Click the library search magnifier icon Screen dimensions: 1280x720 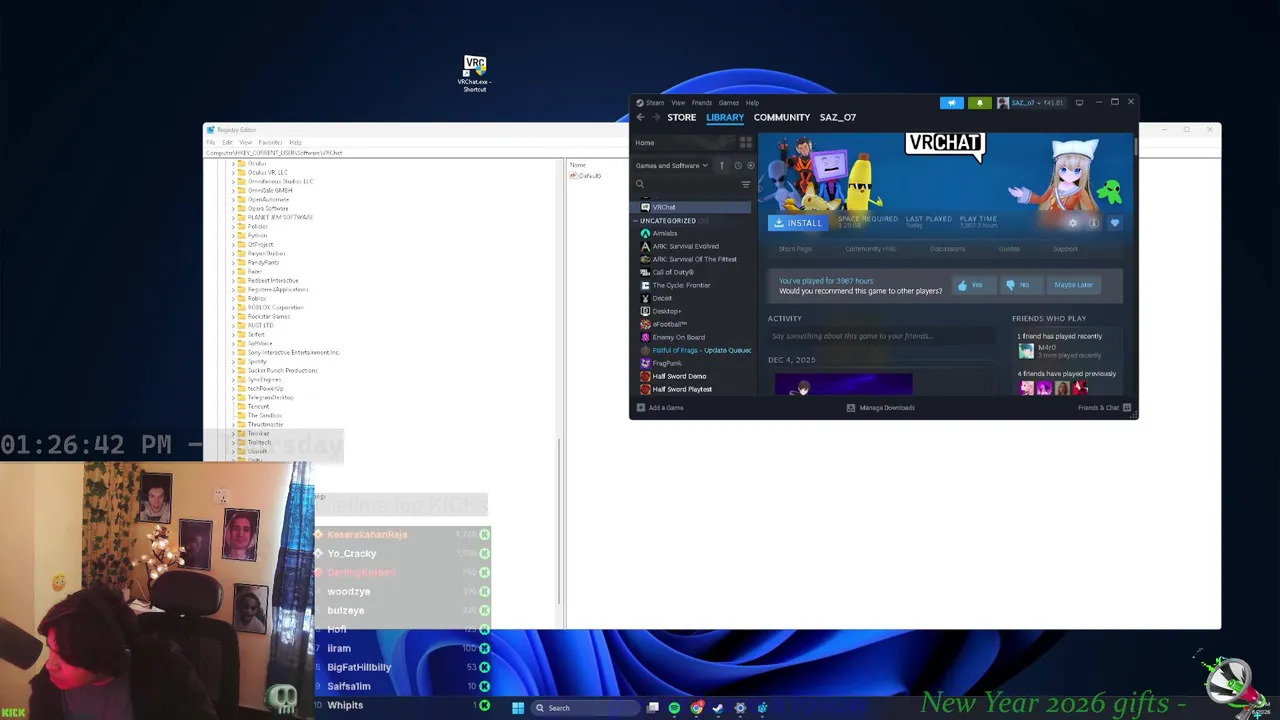pos(640,184)
